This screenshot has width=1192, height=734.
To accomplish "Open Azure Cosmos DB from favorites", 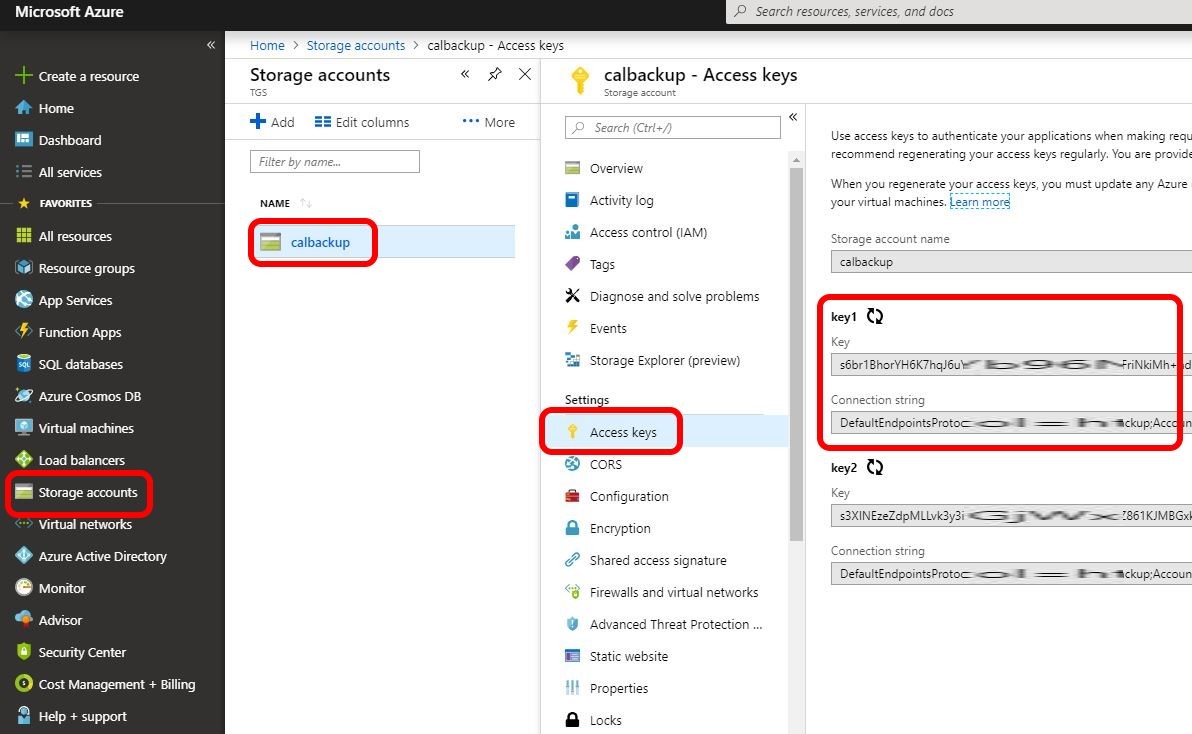I will click(x=89, y=396).
